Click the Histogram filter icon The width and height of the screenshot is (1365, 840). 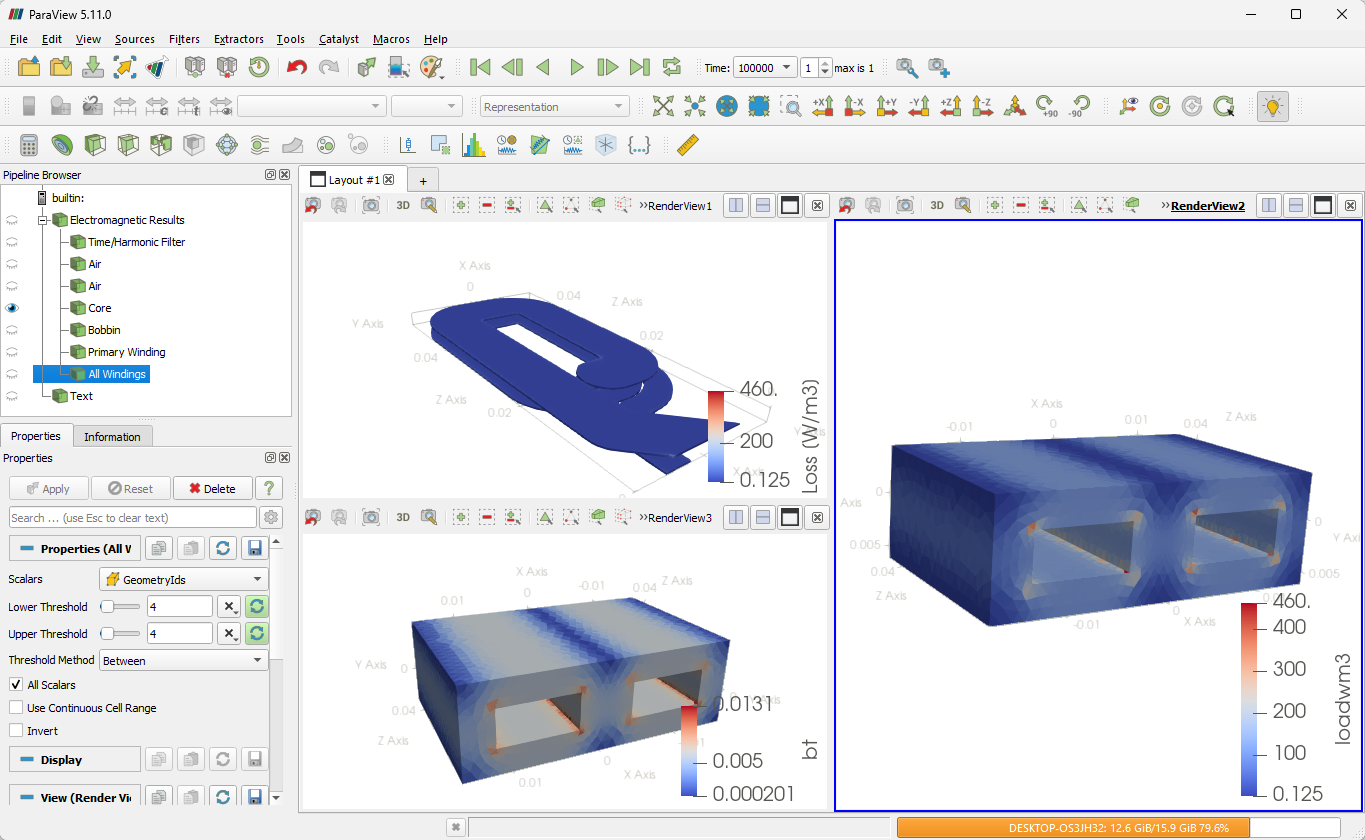click(x=473, y=145)
